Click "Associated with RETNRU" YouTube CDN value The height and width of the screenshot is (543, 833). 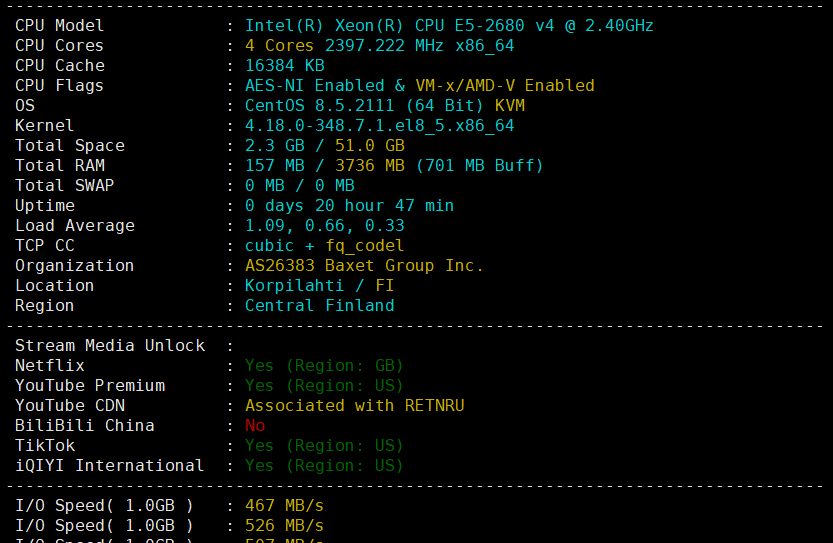[354, 406]
